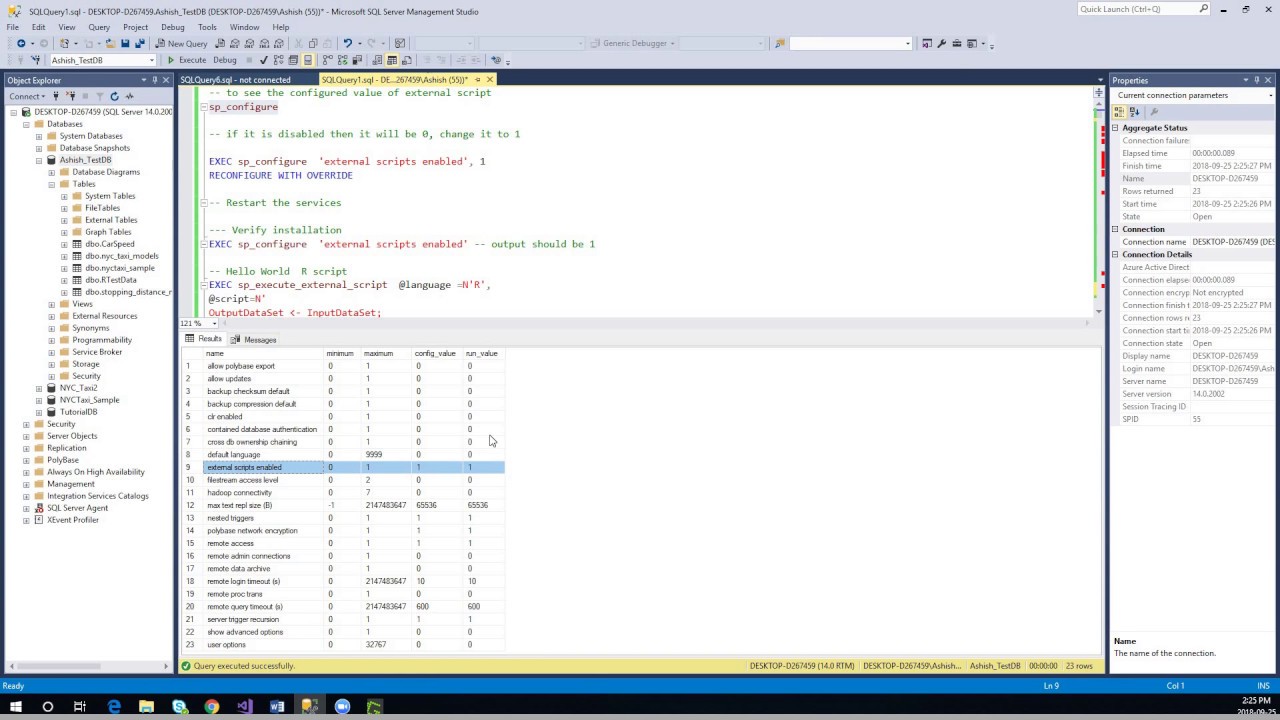The height and width of the screenshot is (720, 1280).
Task: Expand the TutorialDB database node
Action: click(x=39, y=412)
